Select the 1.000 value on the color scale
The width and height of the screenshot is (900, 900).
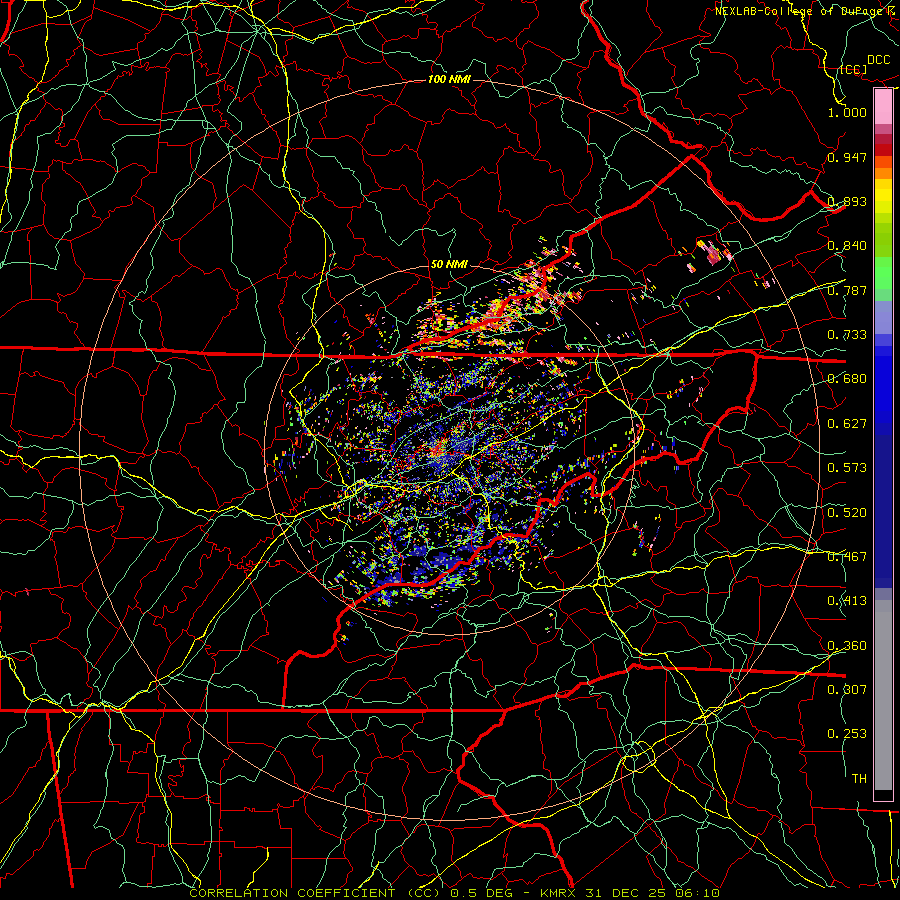[x=847, y=112]
